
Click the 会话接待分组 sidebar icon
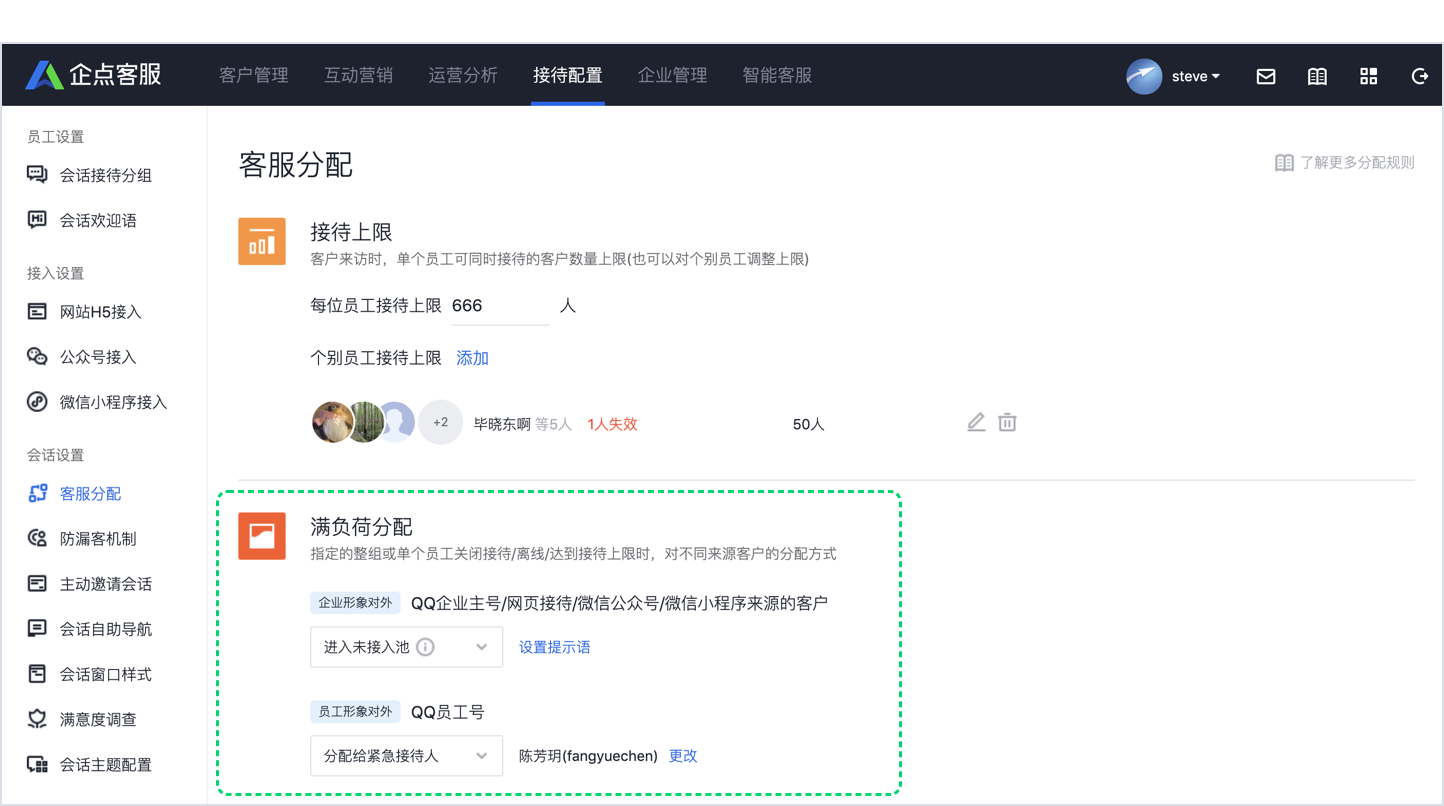(x=37, y=175)
